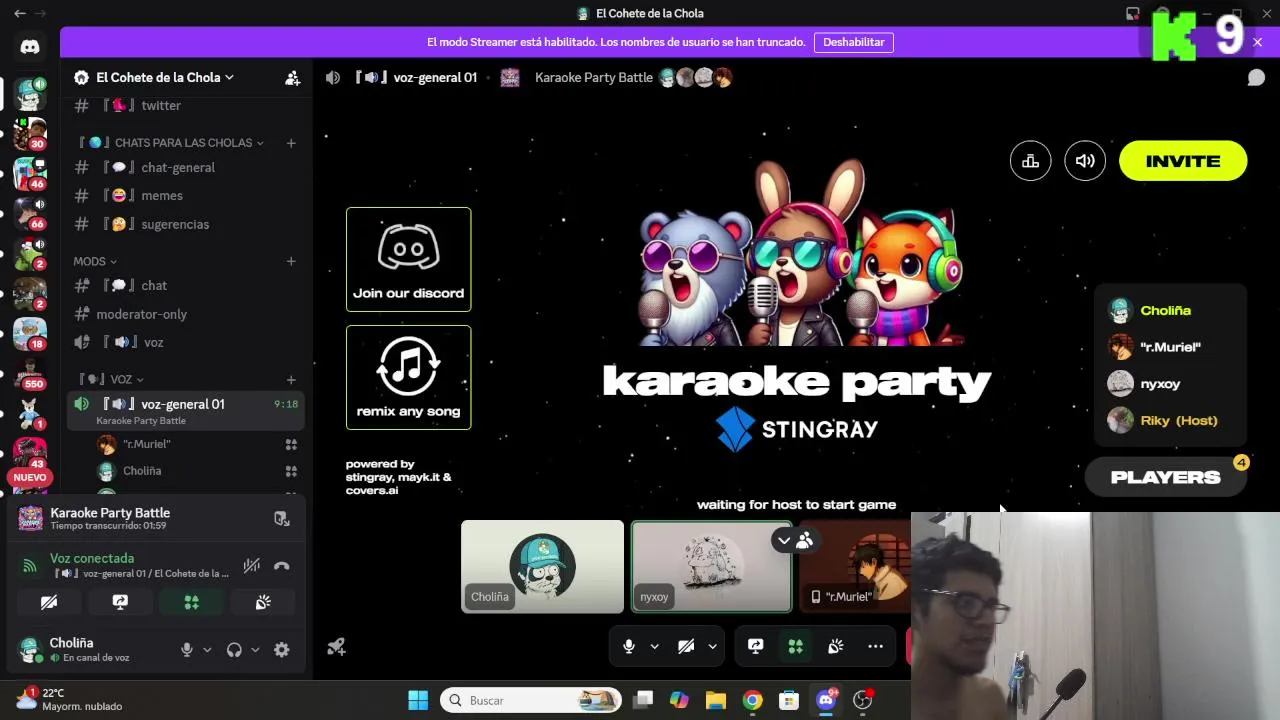Toggle deafen headphones in user panel
The height and width of the screenshot is (720, 1280).
point(234,650)
